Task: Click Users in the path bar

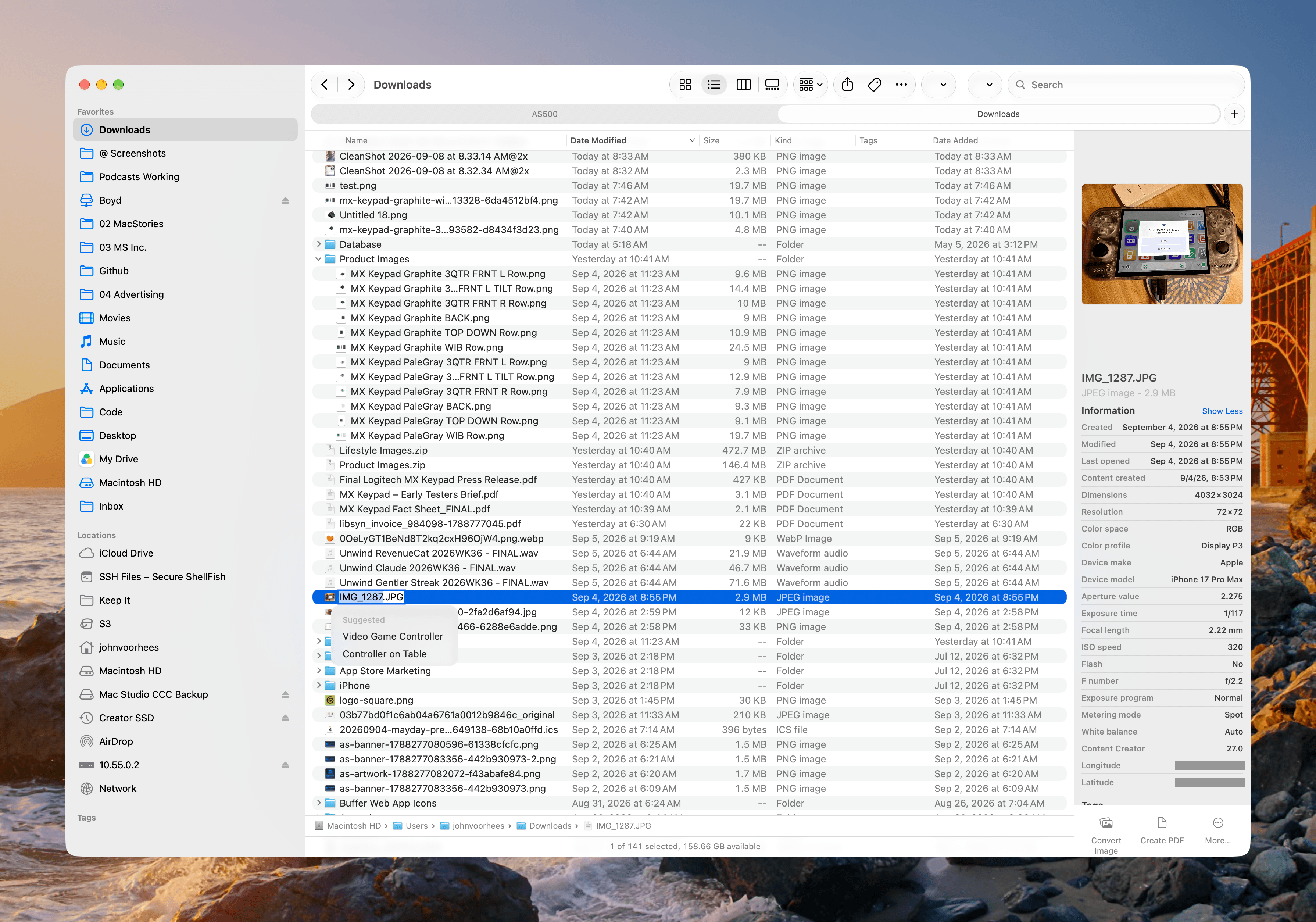Action: click(x=410, y=826)
